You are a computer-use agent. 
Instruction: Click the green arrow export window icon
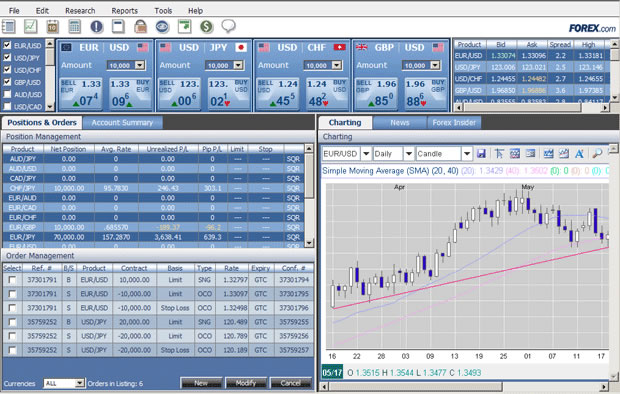point(184,27)
